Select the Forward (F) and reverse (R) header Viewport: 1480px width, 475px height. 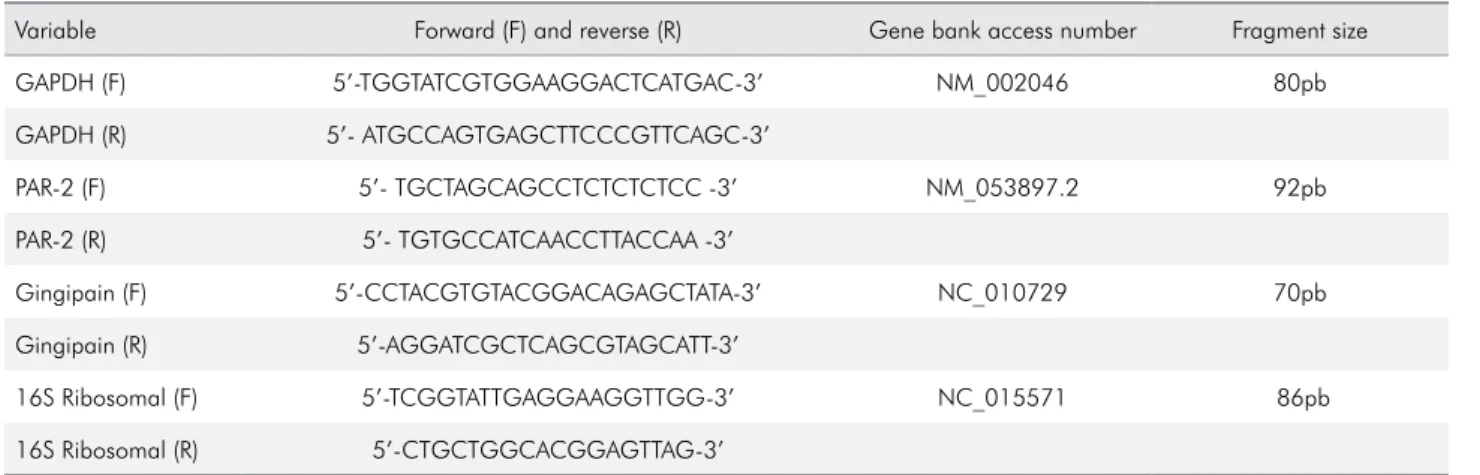coord(548,31)
